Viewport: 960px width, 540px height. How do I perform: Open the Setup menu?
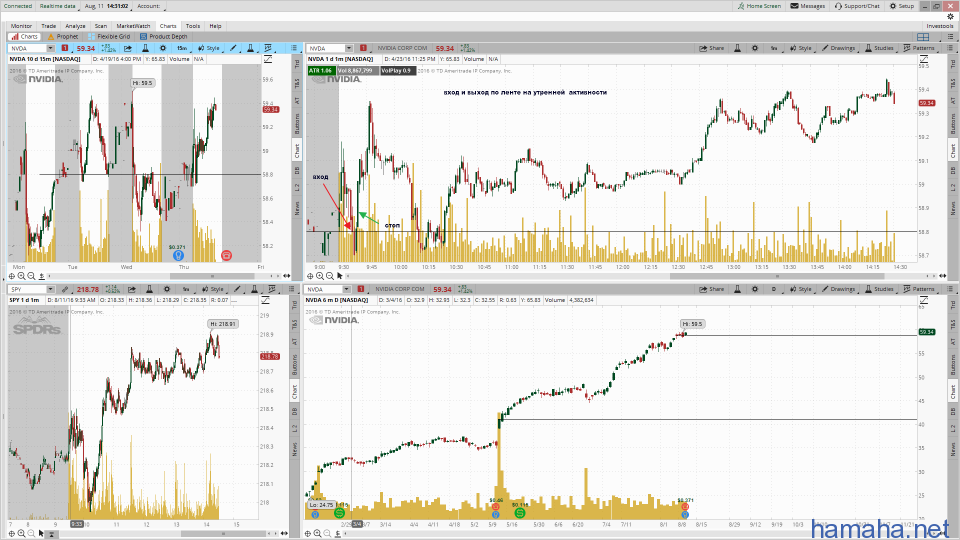[x=902, y=6]
